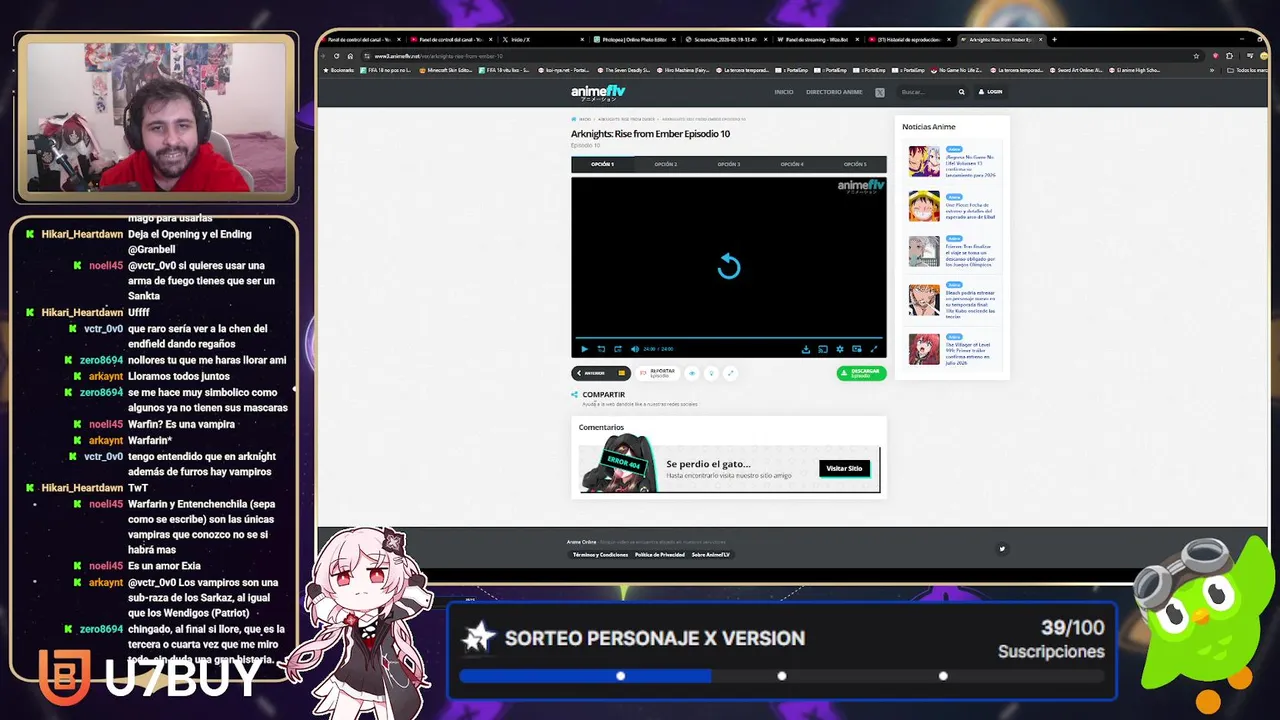The image size is (1280, 720).
Task: Click the X (Twitter) icon in the header
Action: pos(880,92)
